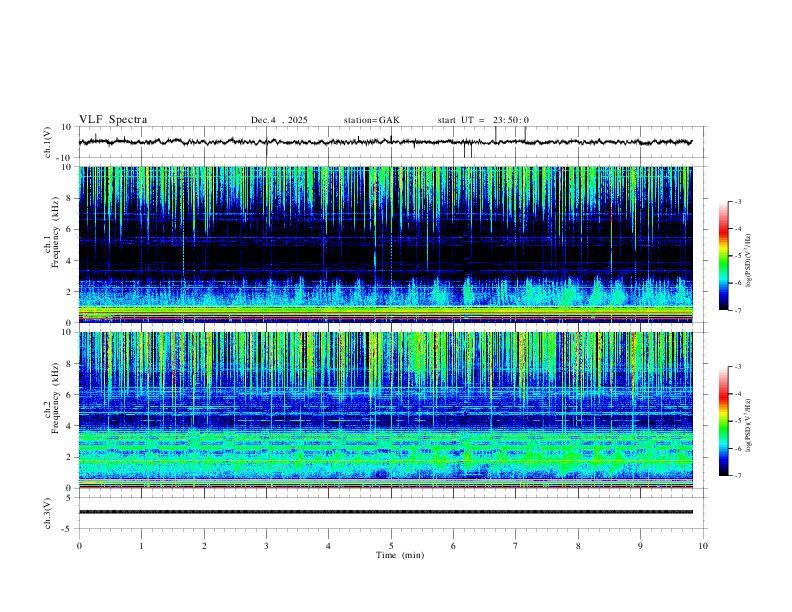Image resolution: width=792 pixels, height=612 pixels.
Task: Click the ch.2 color bar '-7' label
Action: coord(737,476)
